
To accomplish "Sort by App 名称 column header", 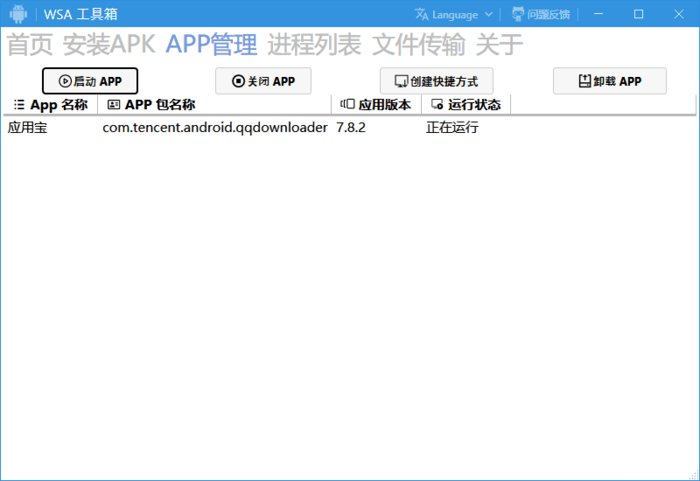I will point(50,104).
